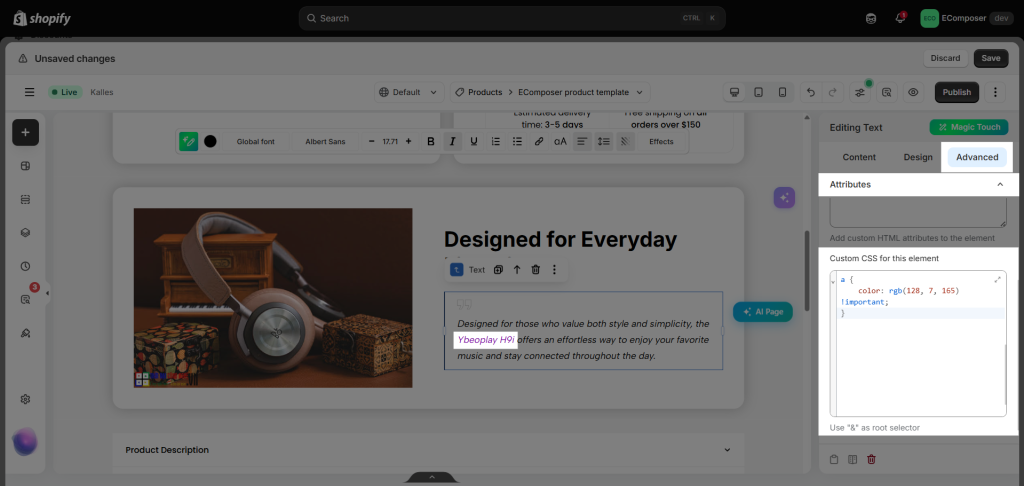
Task: Redo the last change
Action: click(x=832, y=92)
